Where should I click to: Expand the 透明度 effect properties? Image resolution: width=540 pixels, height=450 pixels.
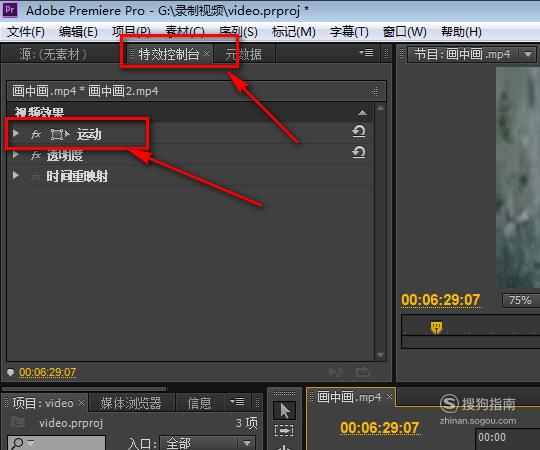pos(15,154)
